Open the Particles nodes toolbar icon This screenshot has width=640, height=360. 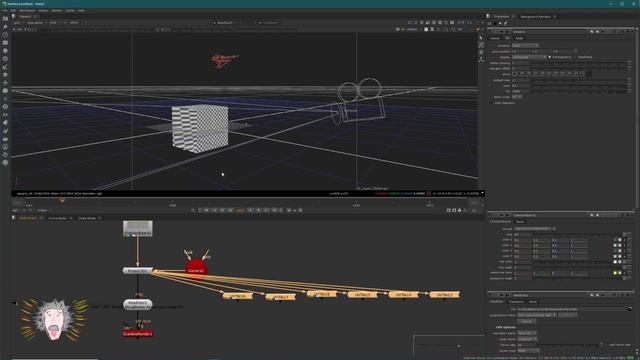click(5, 99)
